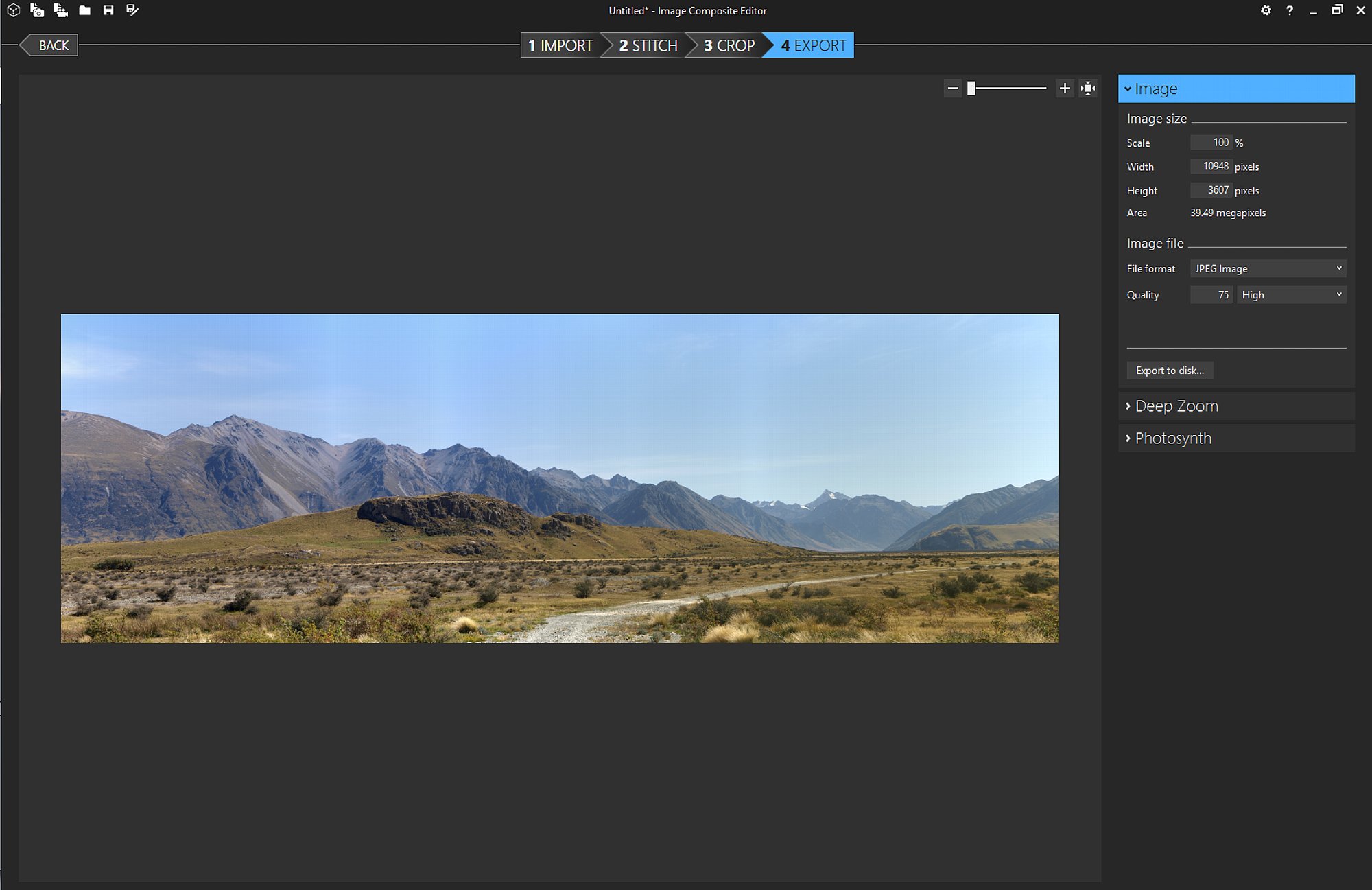Click the zoom slider handle

(x=971, y=88)
